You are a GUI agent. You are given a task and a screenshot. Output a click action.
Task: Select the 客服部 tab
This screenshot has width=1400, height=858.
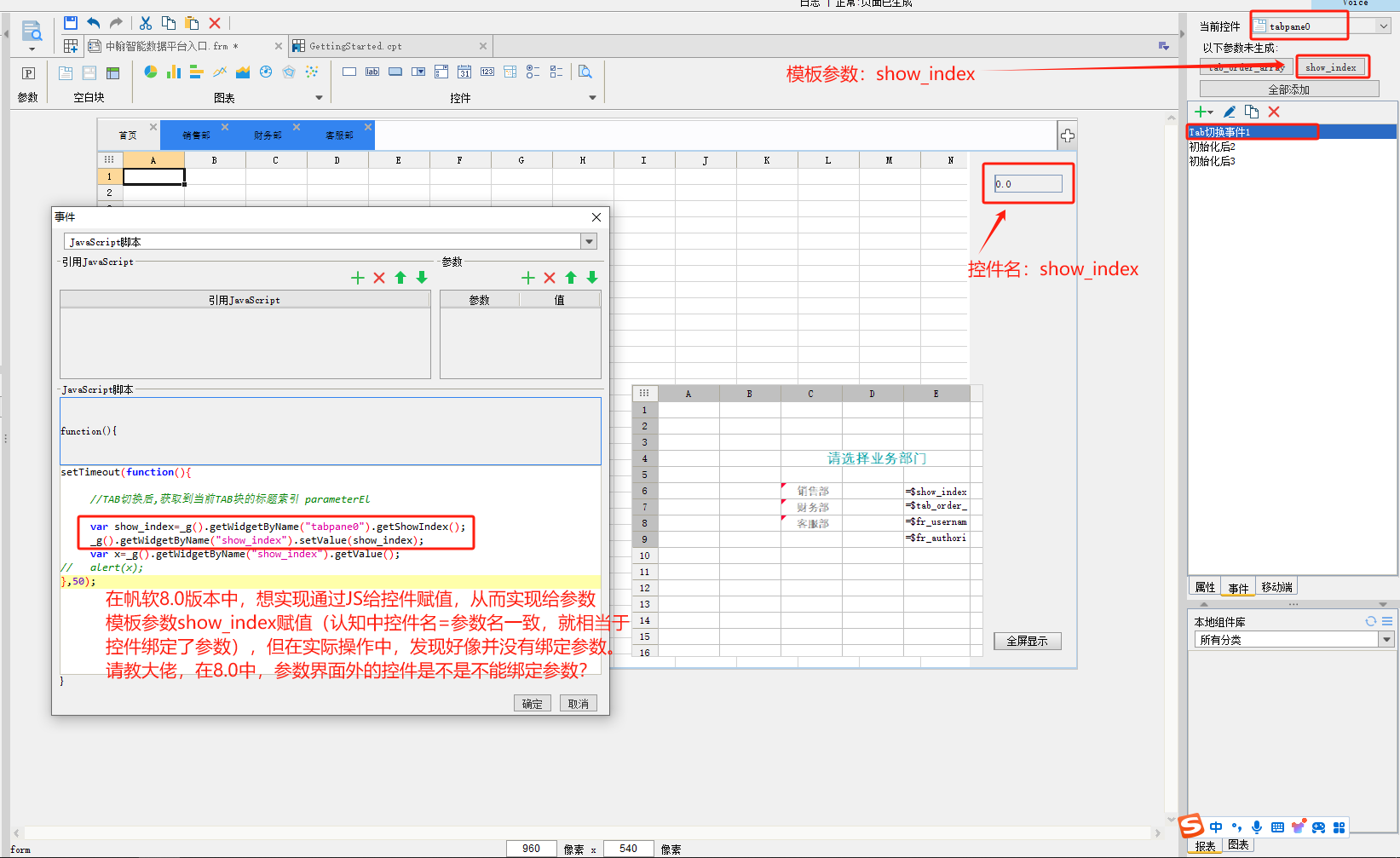pyautogui.click(x=339, y=135)
